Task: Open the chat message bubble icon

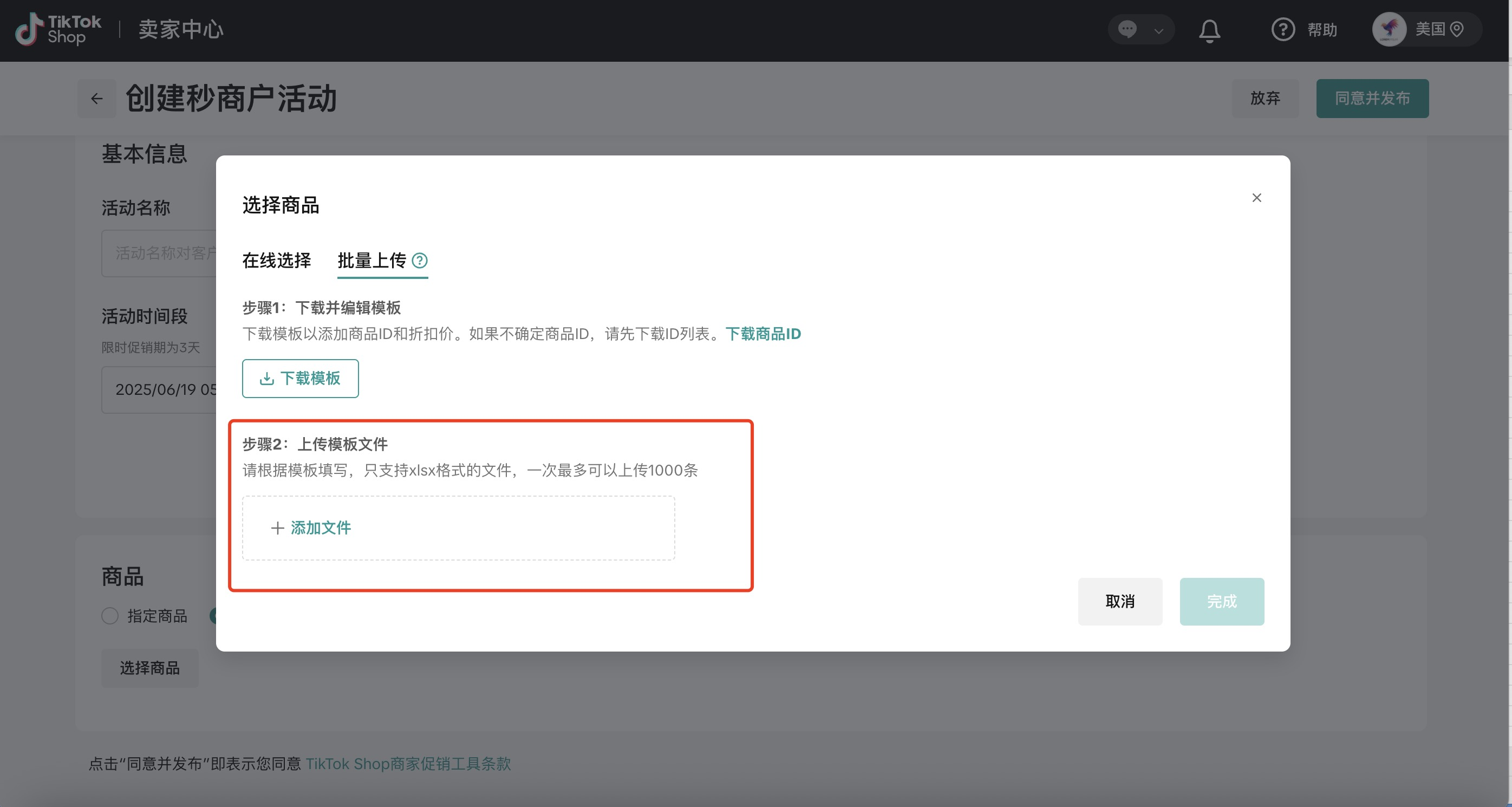Action: click(1128, 29)
